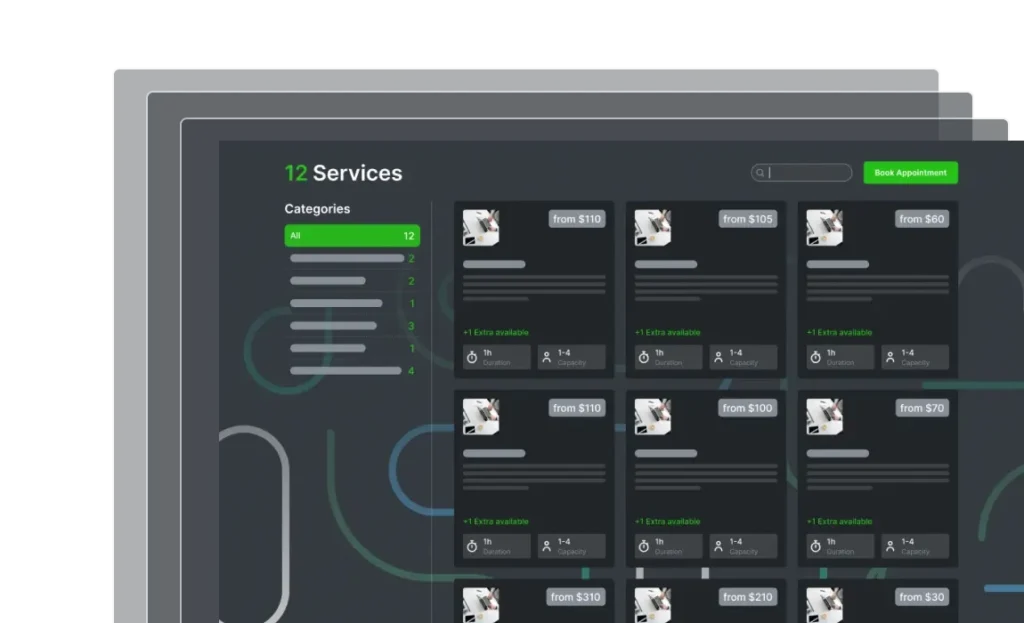The height and width of the screenshot is (623, 1024).
Task: Open the thumbnail of the from $310 service
Action: point(481,605)
